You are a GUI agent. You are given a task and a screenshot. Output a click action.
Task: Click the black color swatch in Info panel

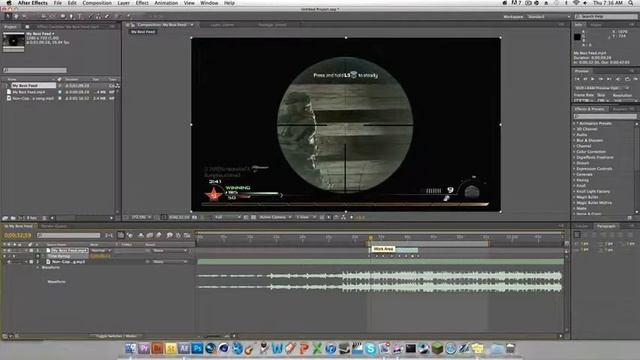pos(577,37)
